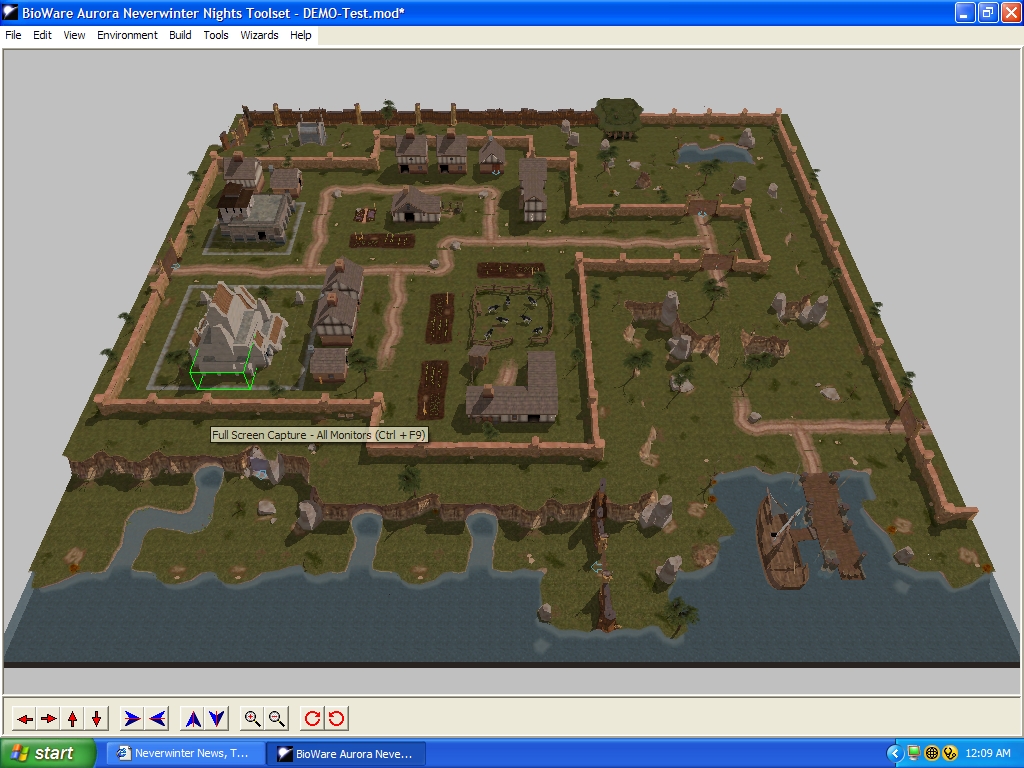Select the green-outlined object in the area
This screenshot has height=768, width=1024.
pos(220,366)
